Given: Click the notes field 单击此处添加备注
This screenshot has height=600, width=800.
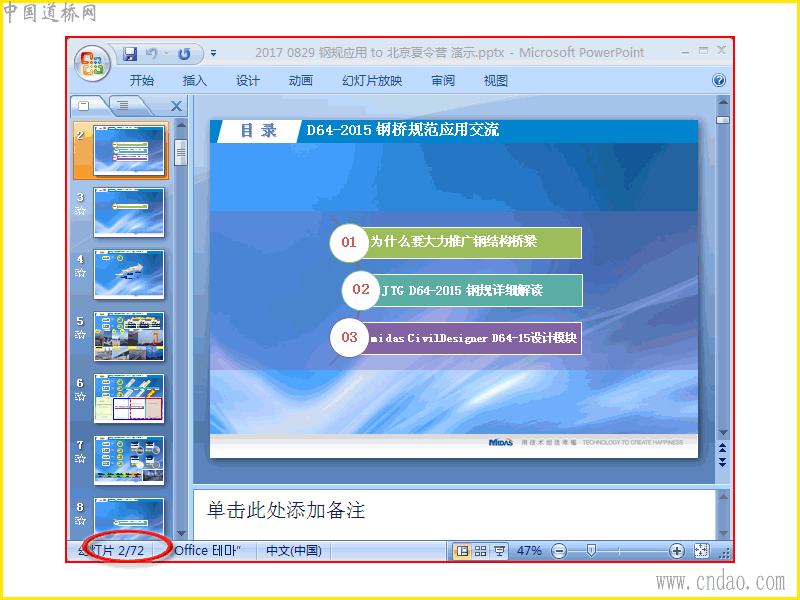Looking at the screenshot, I should click(x=286, y=510).
